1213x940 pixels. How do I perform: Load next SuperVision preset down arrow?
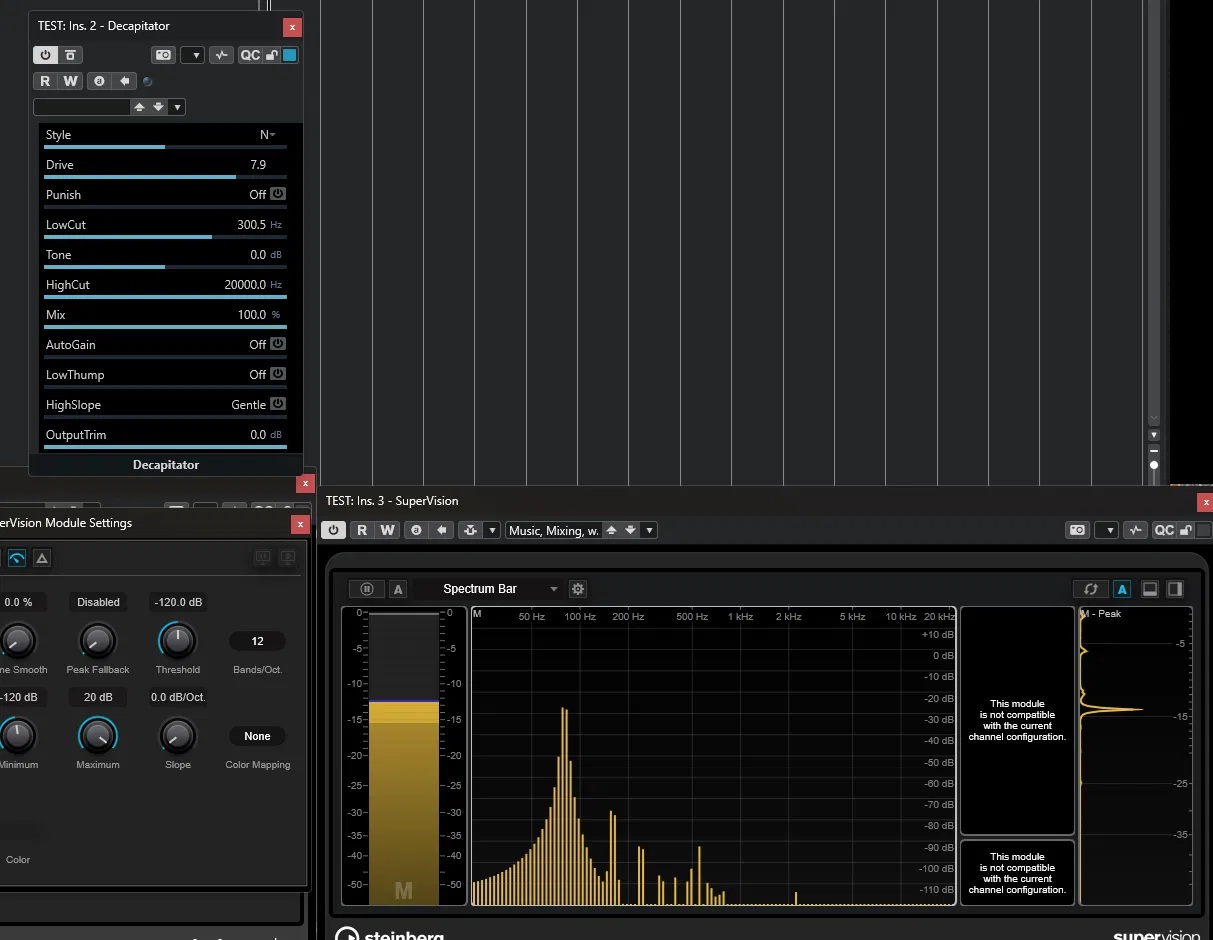pyautogui.click(x=630, y=530)
